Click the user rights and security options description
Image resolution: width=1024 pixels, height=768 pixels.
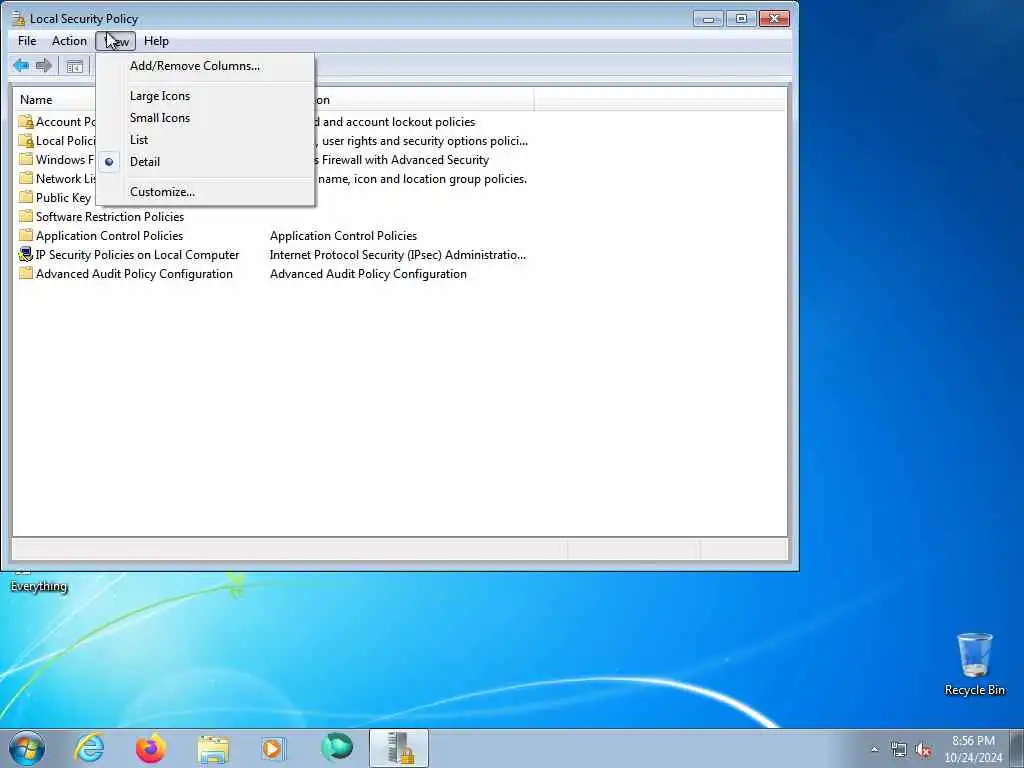click(x=422, y=140)
